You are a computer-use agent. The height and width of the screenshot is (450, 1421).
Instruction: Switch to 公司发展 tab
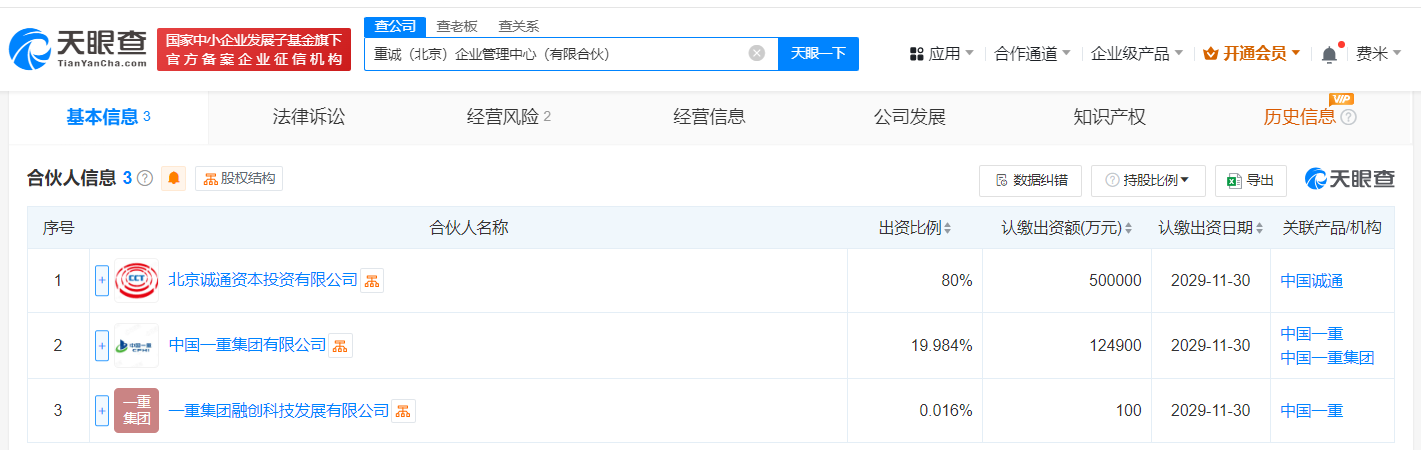909,117
